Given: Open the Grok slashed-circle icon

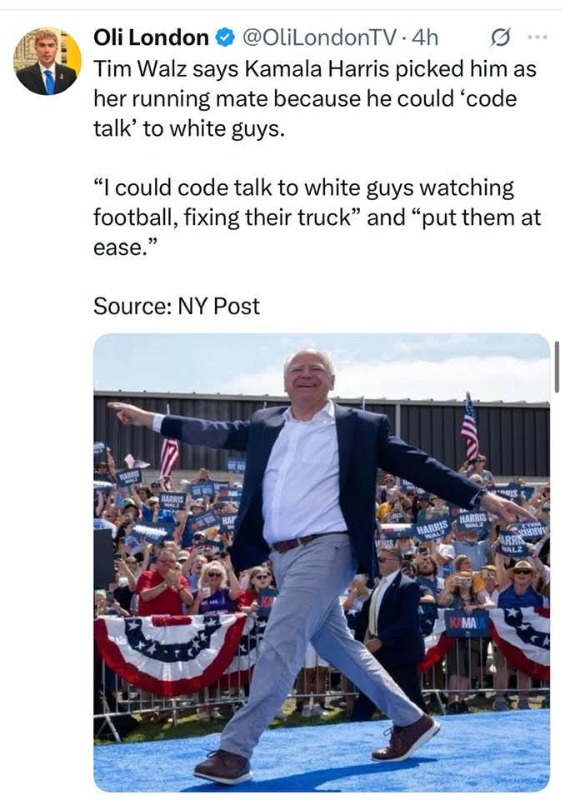Looking at the screenshot, I should pyautogui.click(x=499, y=38).
